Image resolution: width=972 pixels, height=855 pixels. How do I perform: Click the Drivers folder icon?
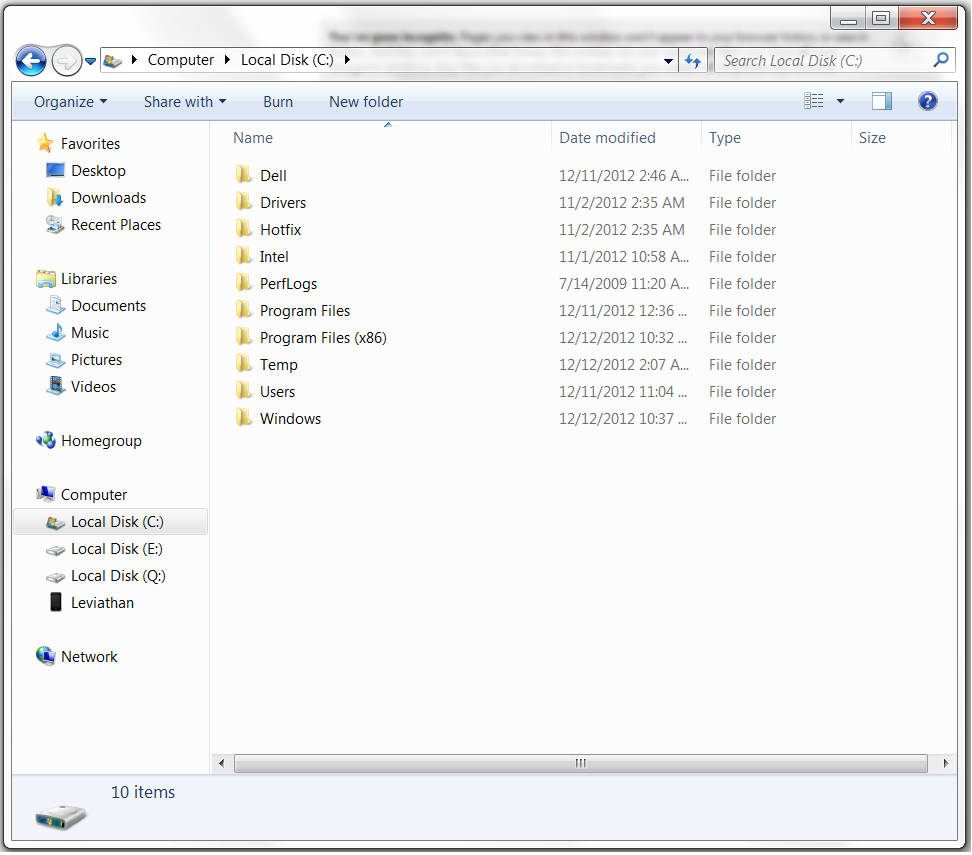tap(244, 202)
